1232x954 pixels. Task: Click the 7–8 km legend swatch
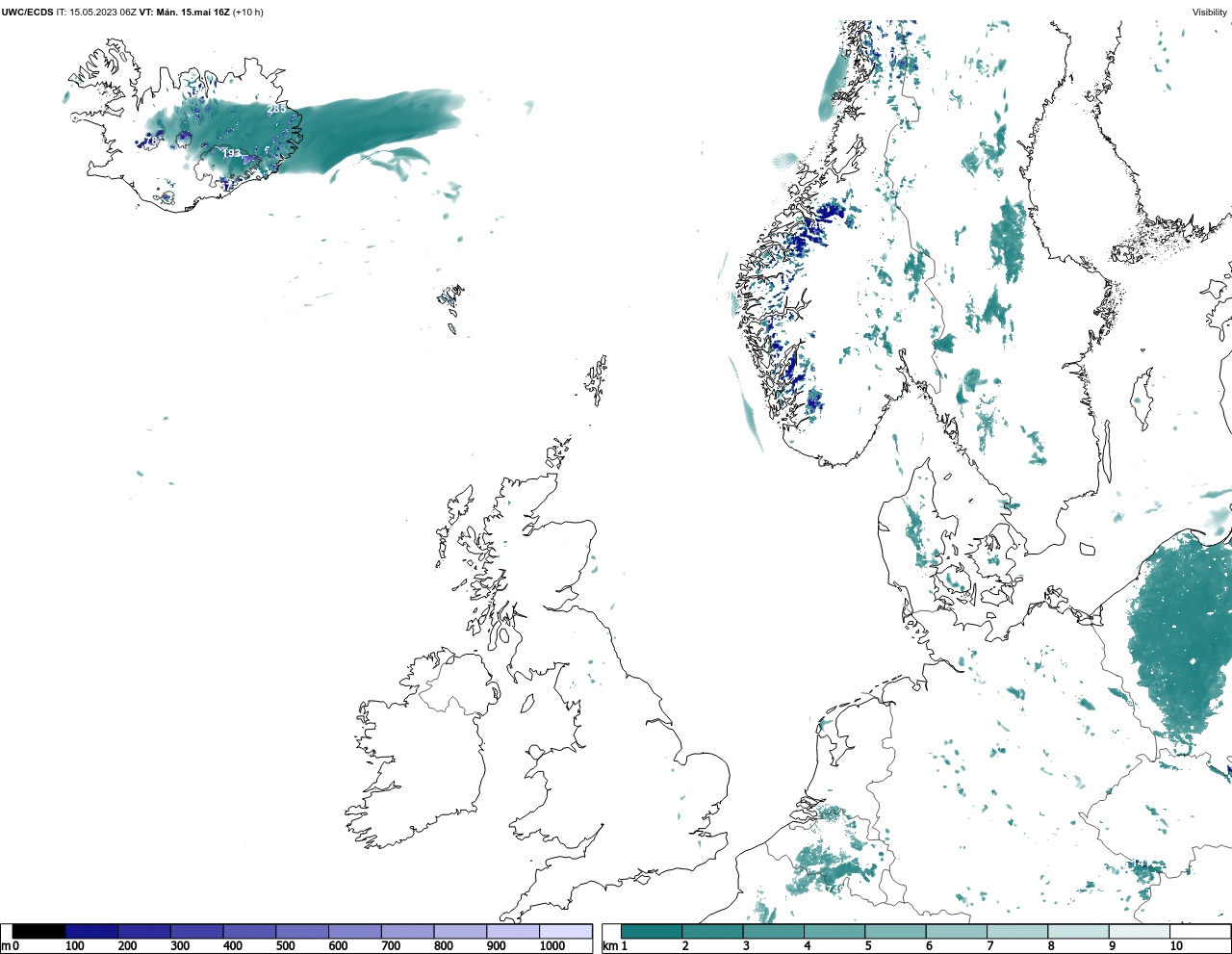(1017, 931)
